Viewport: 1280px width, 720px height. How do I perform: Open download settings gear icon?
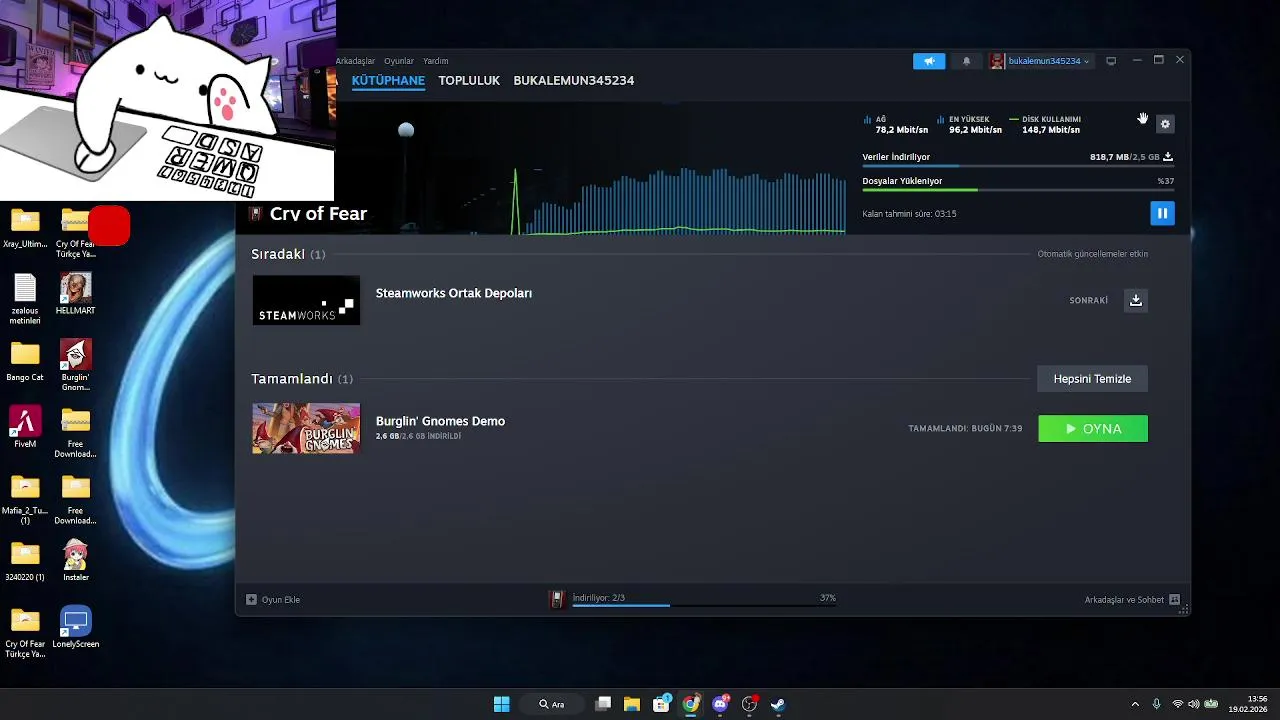click(1165, 124)
